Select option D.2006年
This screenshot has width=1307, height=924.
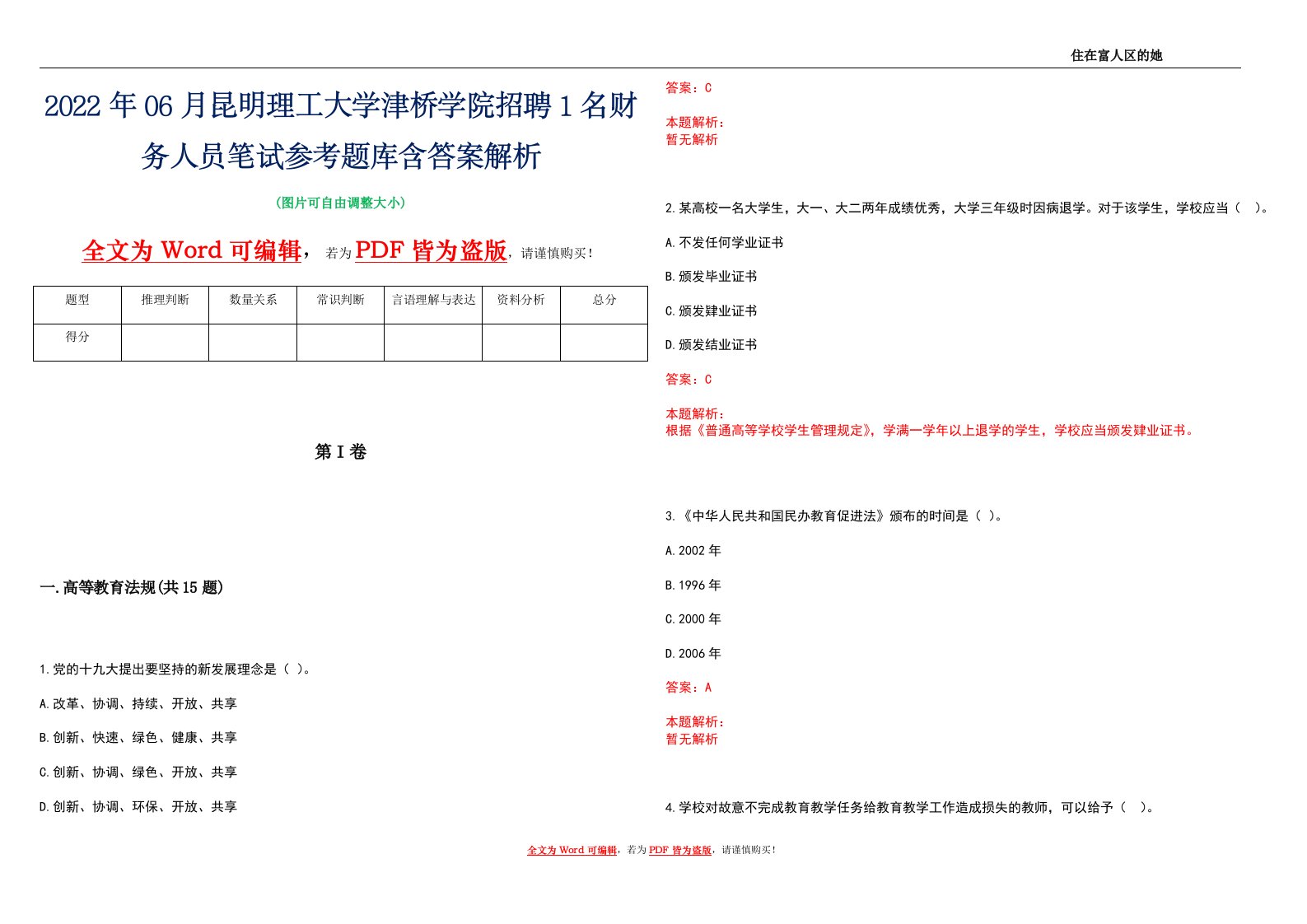click(693, 654)
